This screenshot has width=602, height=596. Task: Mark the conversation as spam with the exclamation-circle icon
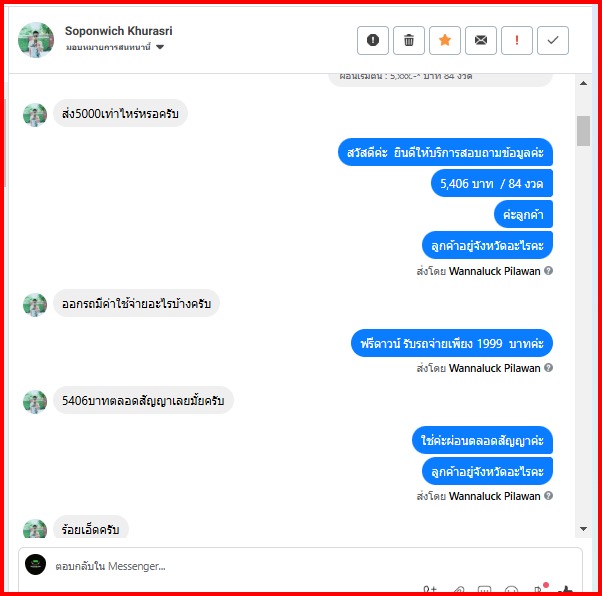372,40
